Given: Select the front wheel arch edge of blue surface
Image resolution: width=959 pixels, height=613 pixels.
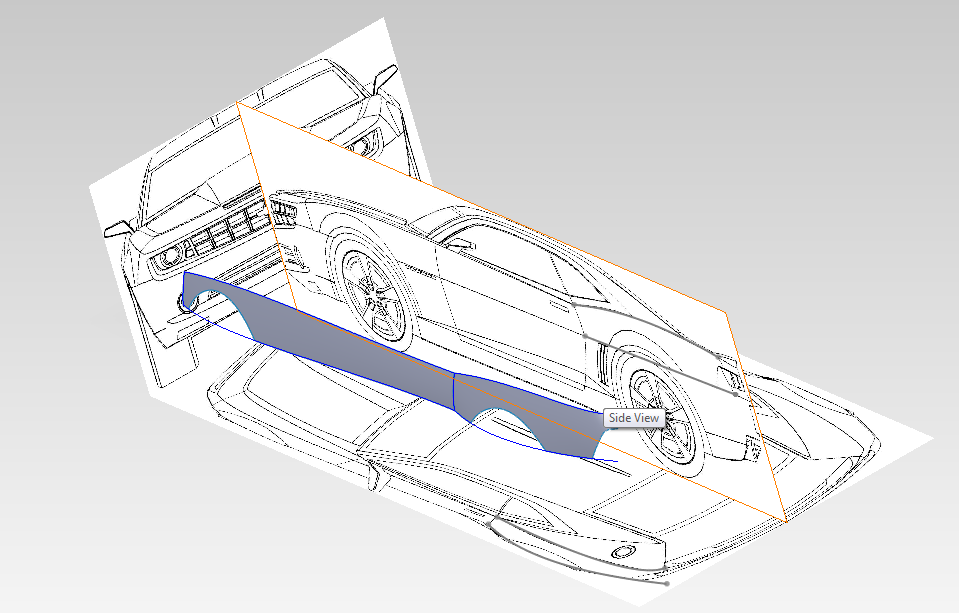Looking at the screenshot, I should (213, 294).
